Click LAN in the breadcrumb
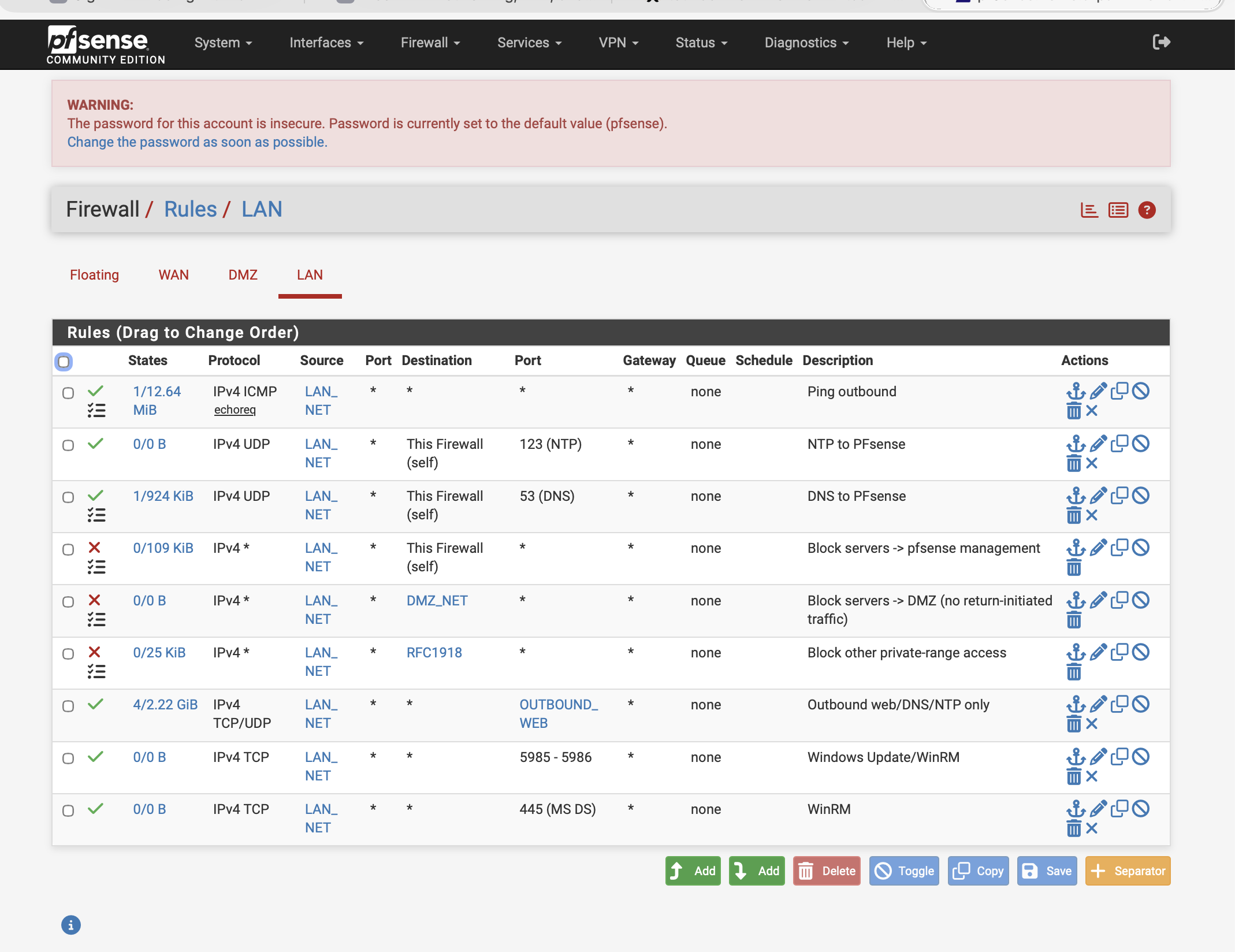This screenshot has width=1235, height=952. tap(262, 209)
